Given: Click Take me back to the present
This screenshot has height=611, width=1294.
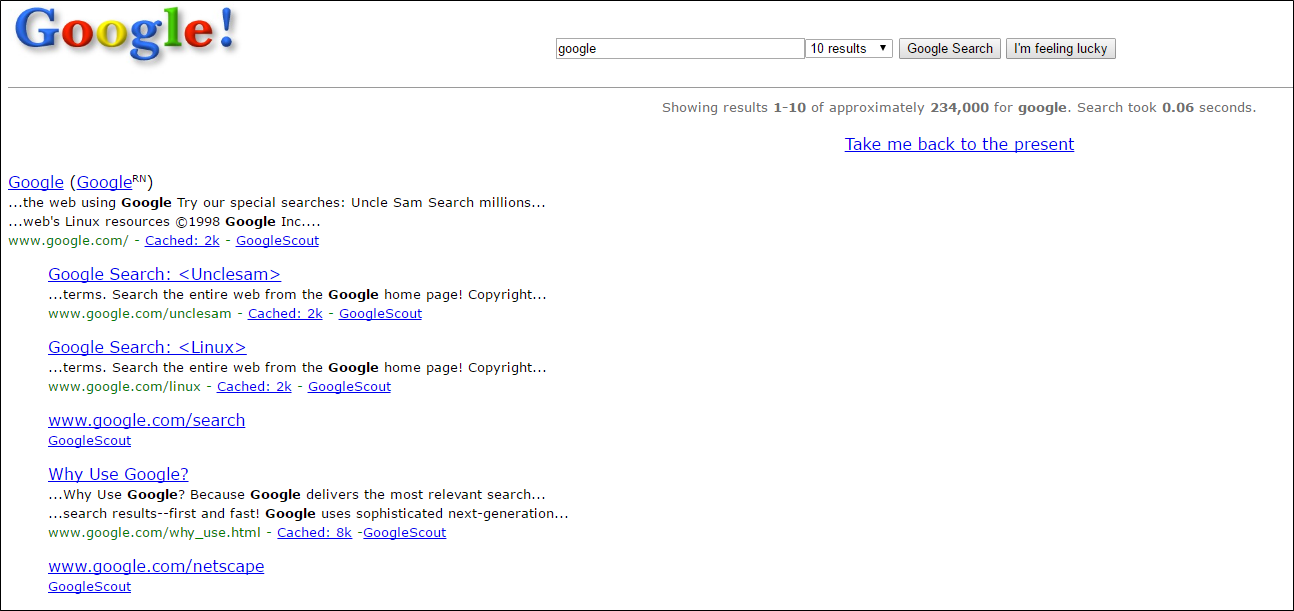Looking at the screenshot, I should [958, 144].
